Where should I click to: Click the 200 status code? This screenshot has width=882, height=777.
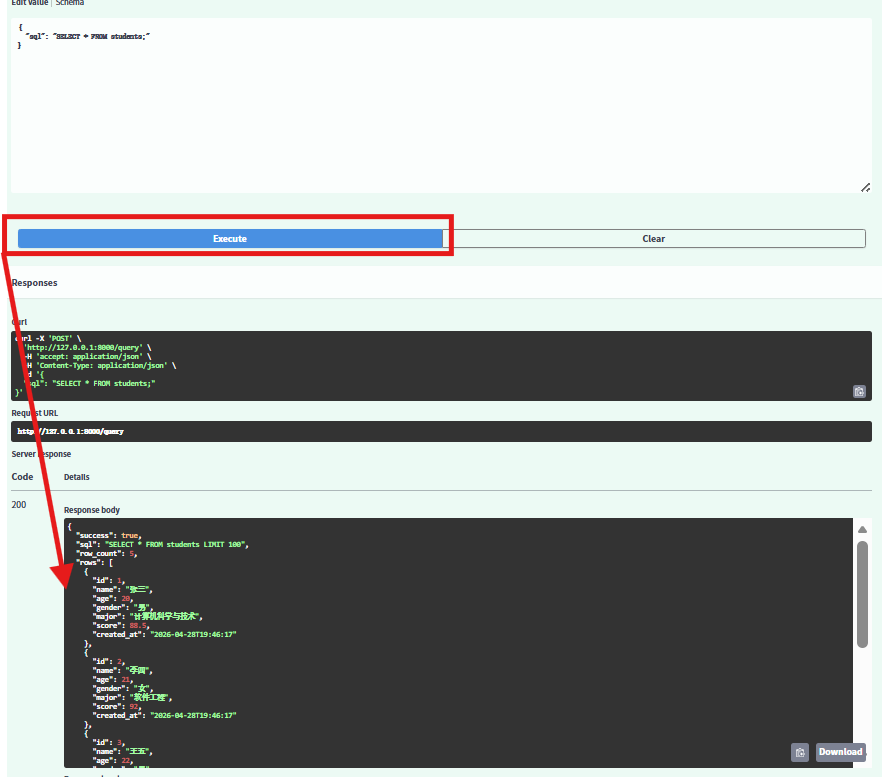[x=19, y=505]
